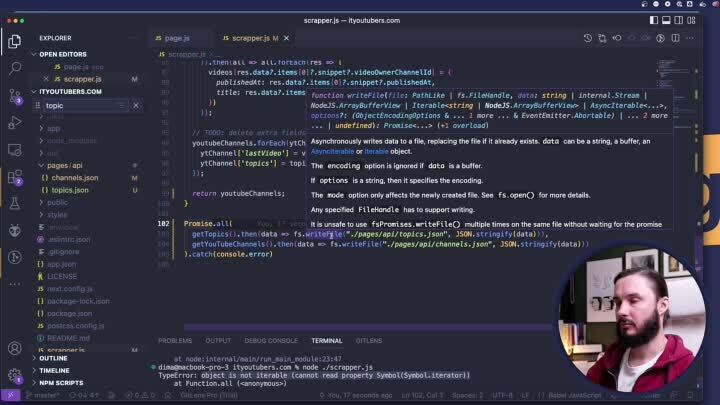
Task: Clear the topic filter in explorer
Action: tap(136, 106)
